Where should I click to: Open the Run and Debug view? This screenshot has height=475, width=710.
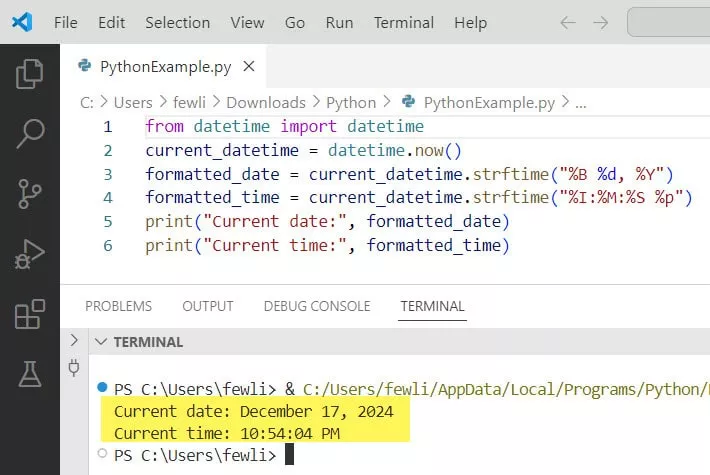click(30, 254)
